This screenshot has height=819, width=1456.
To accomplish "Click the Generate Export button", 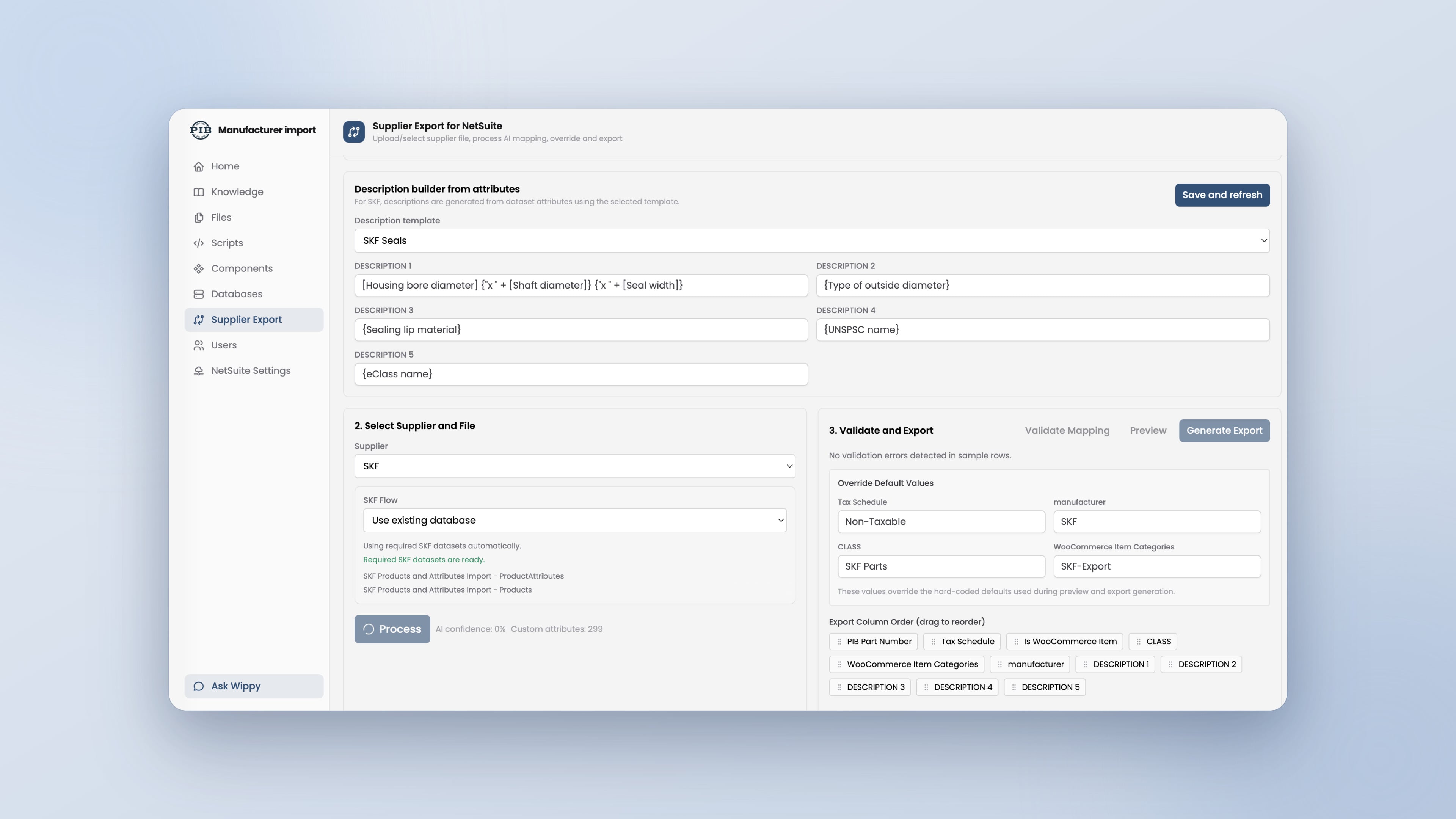I will (1224, 431).
